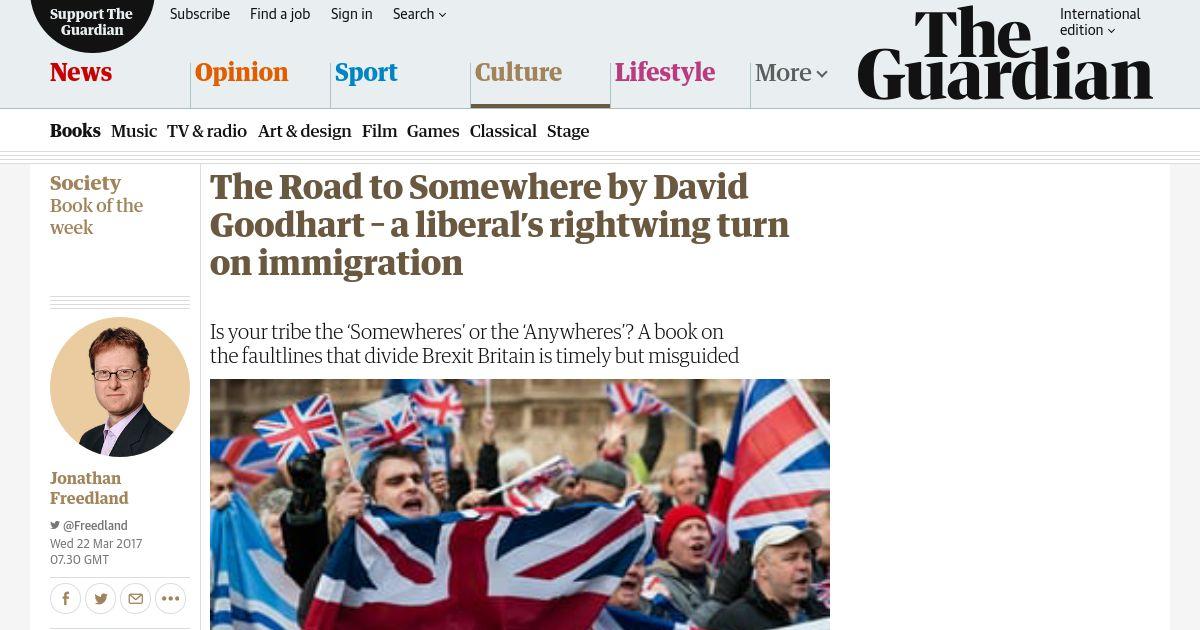Image resolution: width=1200 pixels, height=630 pixels.
Task: Share article via Twitter icon
Action: click(100, 599)
